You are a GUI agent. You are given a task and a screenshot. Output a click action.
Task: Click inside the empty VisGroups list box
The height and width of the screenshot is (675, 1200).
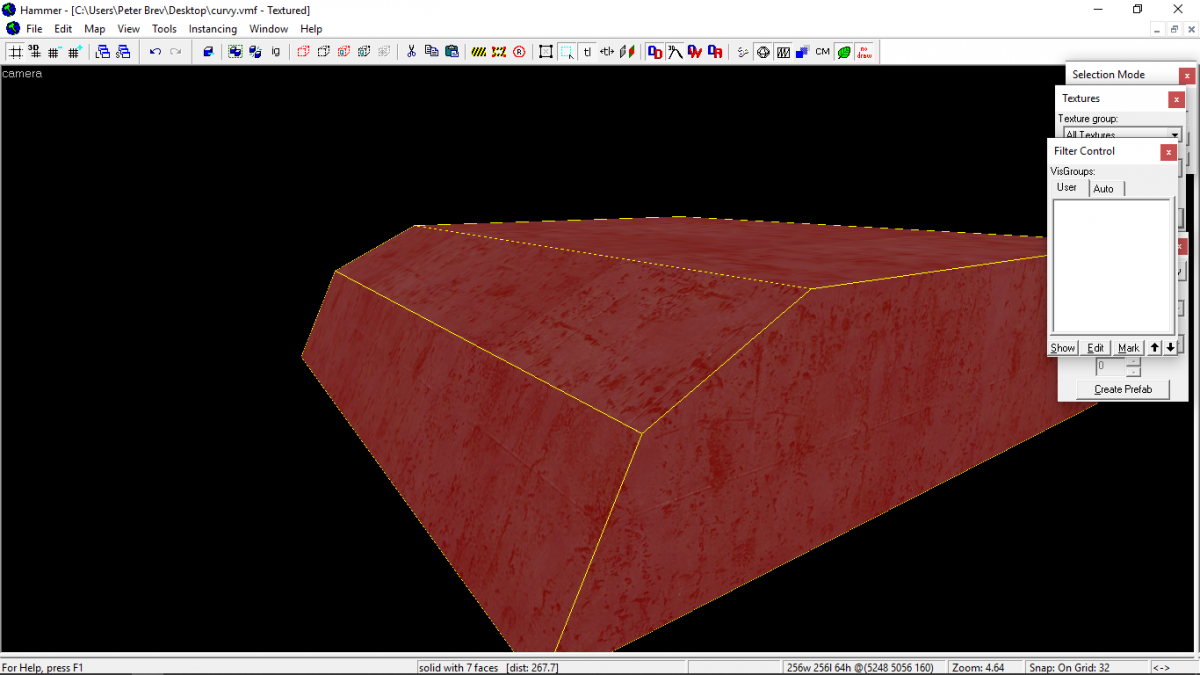pos(1112,265)
